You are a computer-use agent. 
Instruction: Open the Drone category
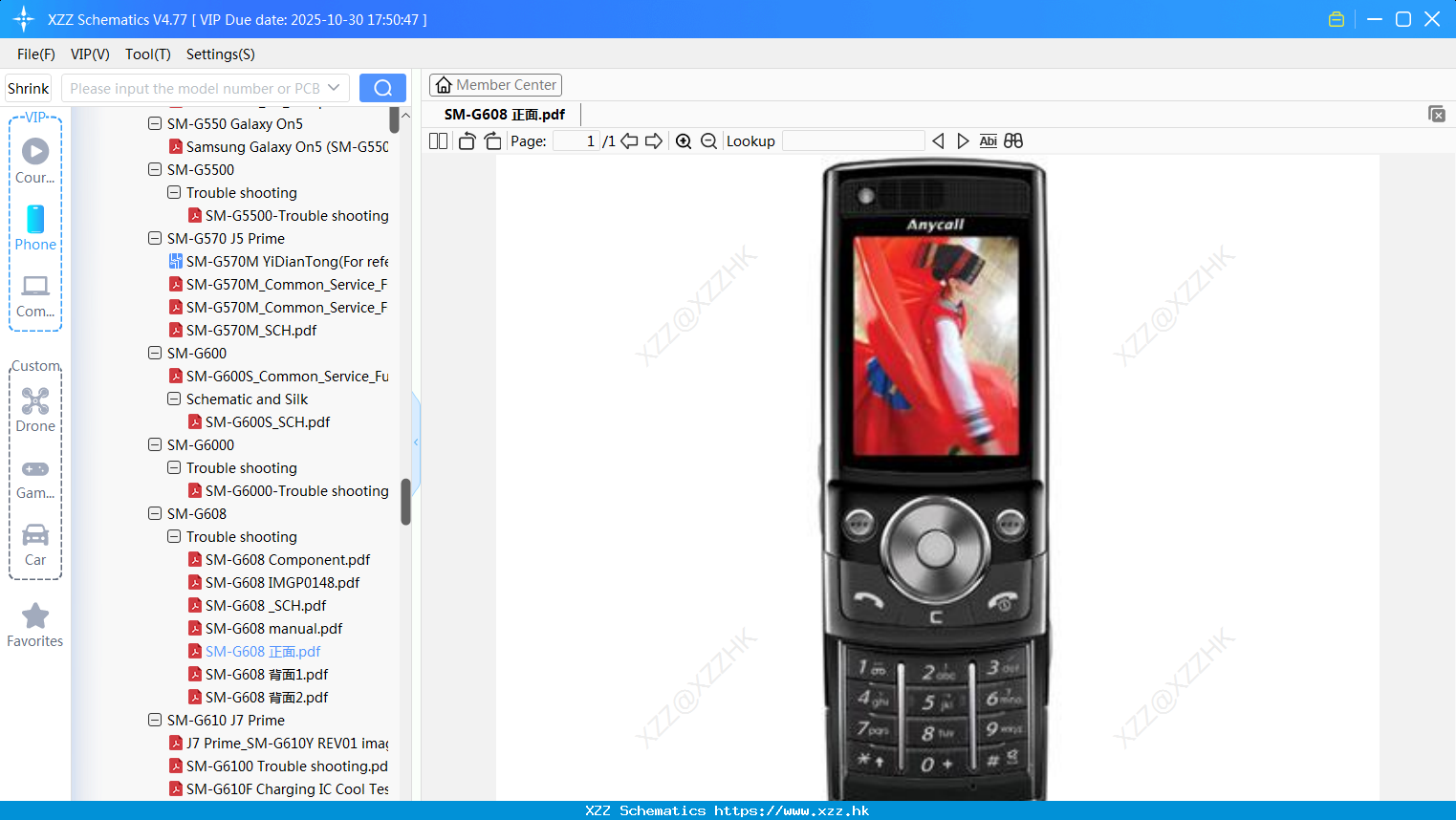click(x=35, y=410)
